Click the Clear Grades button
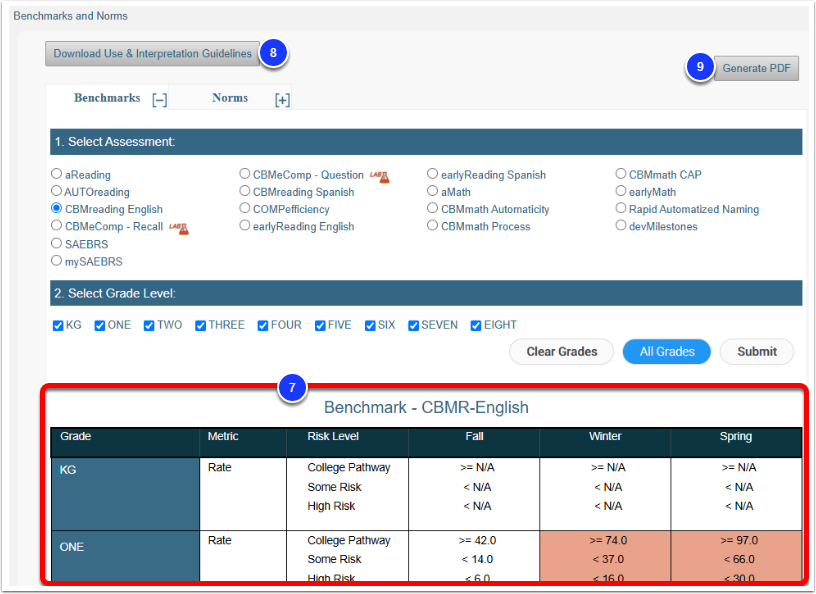 (x=561, y=351)
